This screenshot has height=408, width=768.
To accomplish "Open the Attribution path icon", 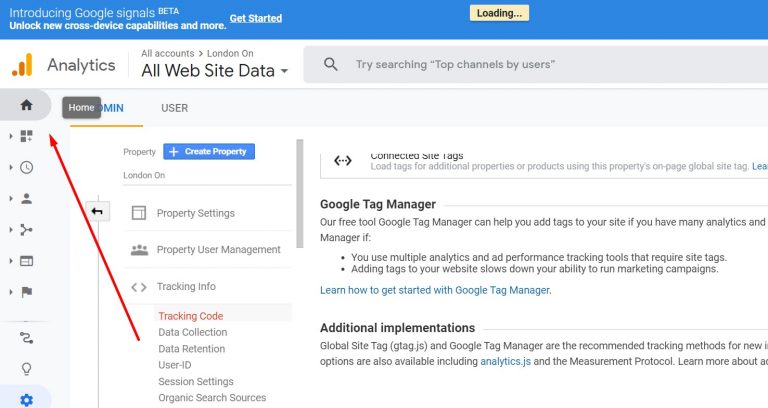I will coord(26,337).
